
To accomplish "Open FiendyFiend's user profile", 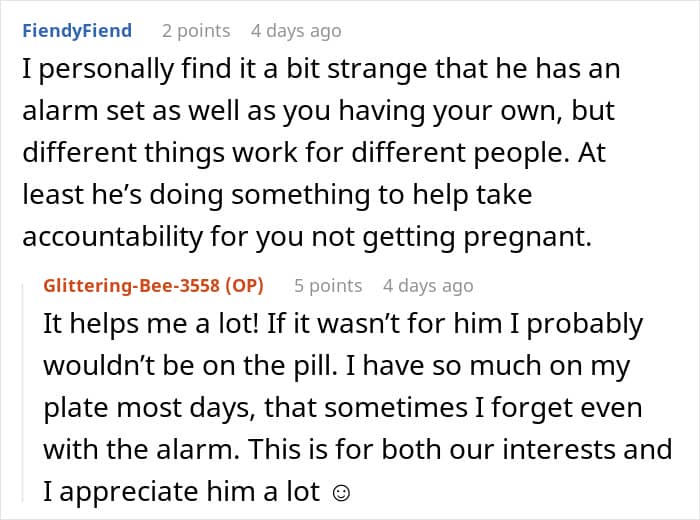I will coord(76,31).
